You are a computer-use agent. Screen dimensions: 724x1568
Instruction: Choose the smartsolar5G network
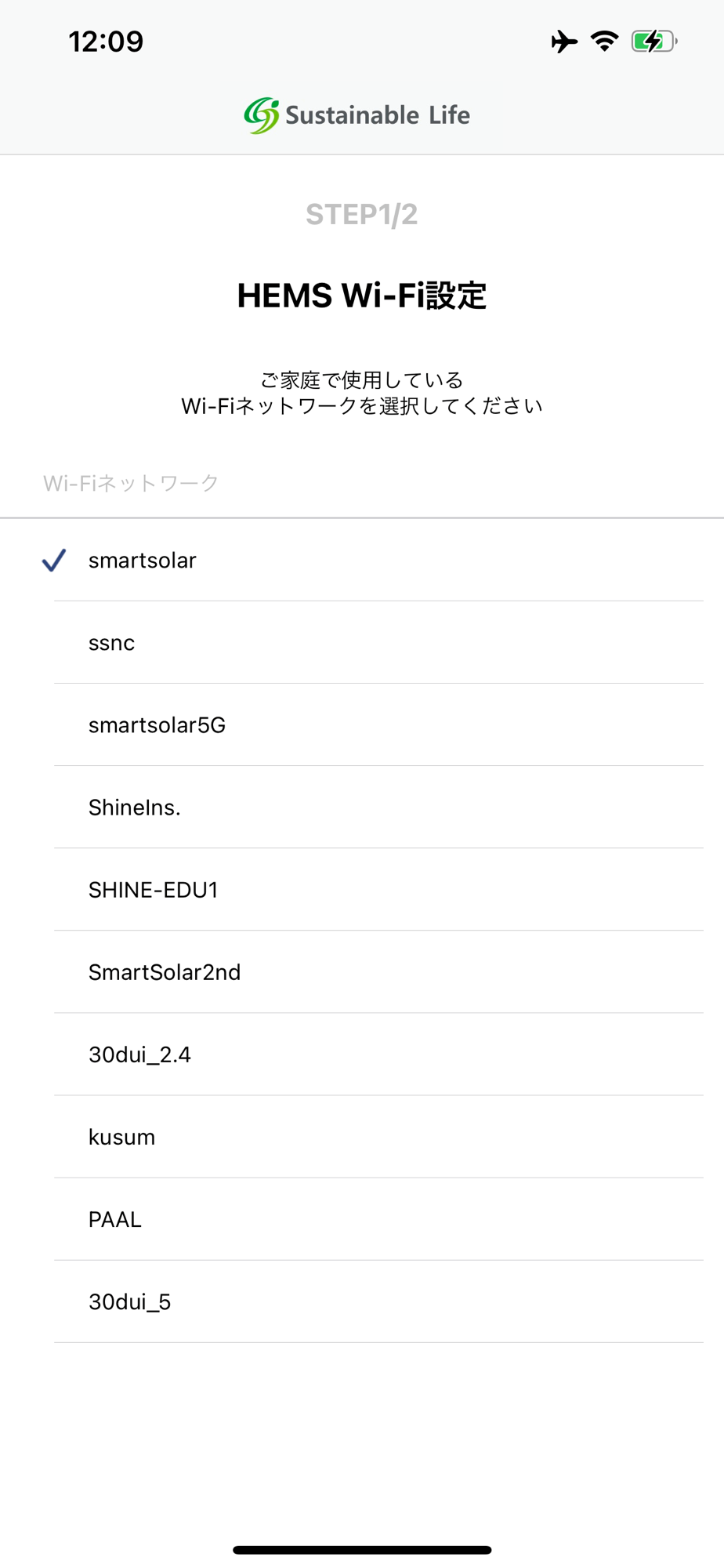(157, 725)
